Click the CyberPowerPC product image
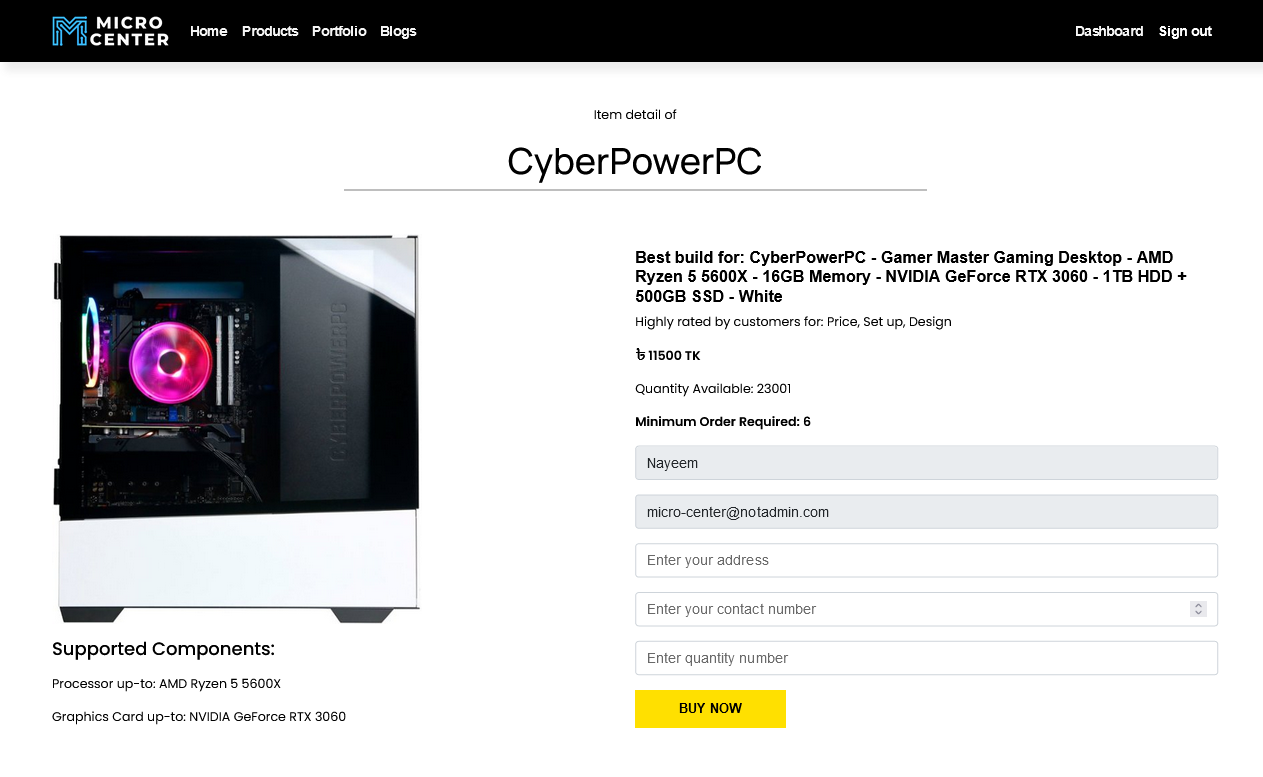Viewport: 1263px width, 777px height. click(237, 428)
